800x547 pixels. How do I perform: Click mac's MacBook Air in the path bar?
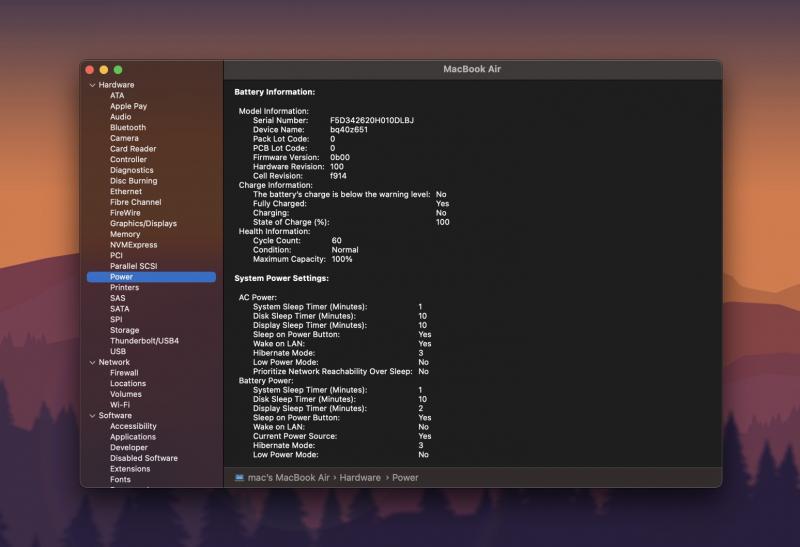click(x=289, y=478)
